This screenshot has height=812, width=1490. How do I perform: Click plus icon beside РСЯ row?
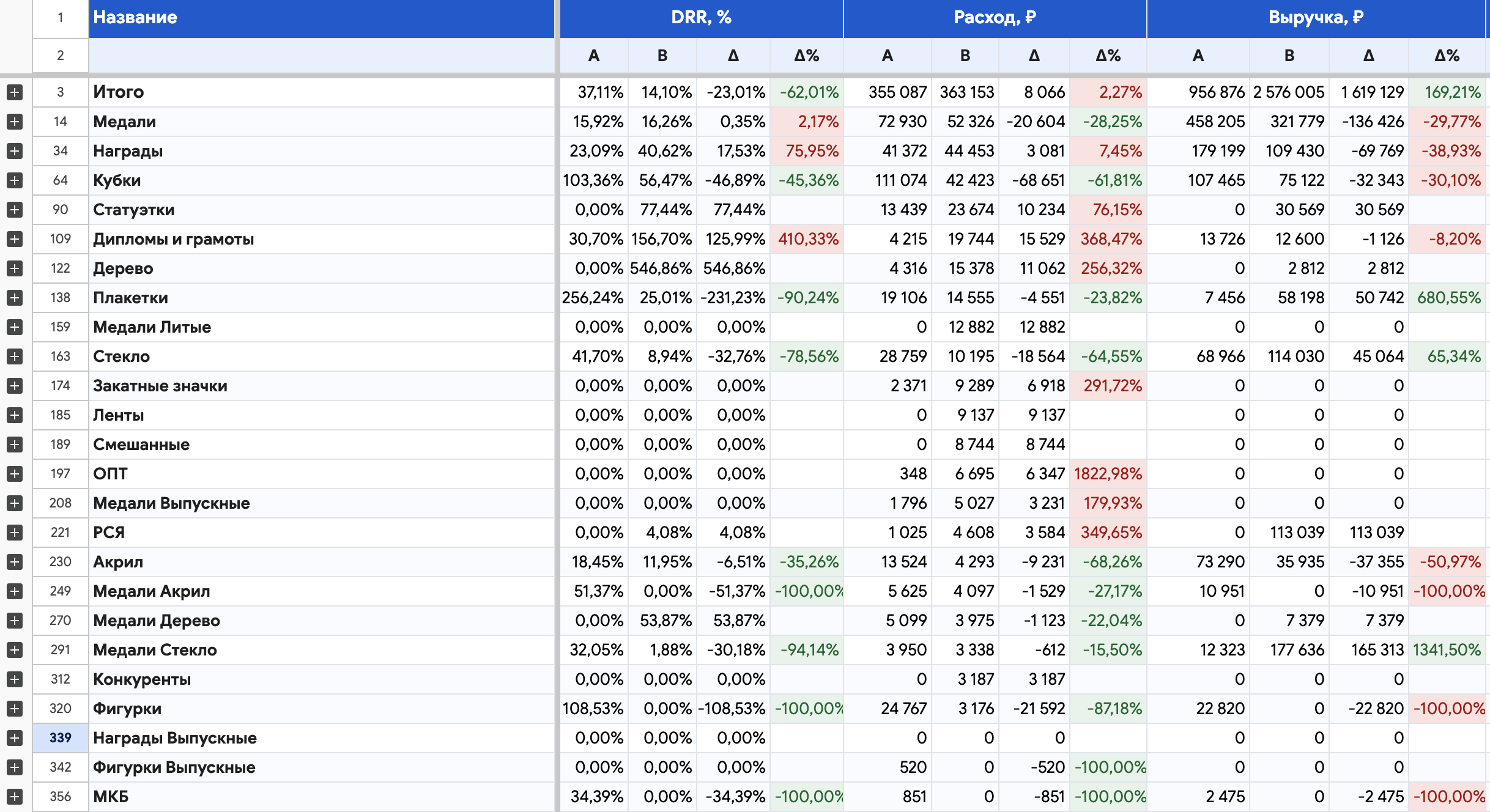point(15,533)
